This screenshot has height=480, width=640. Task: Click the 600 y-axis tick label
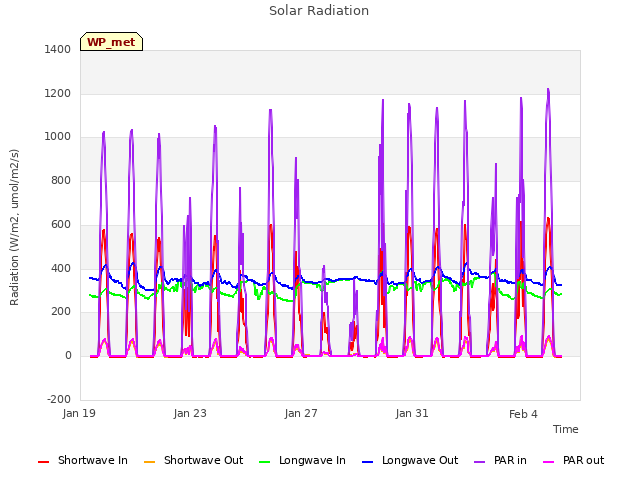[x=61, y=224]
